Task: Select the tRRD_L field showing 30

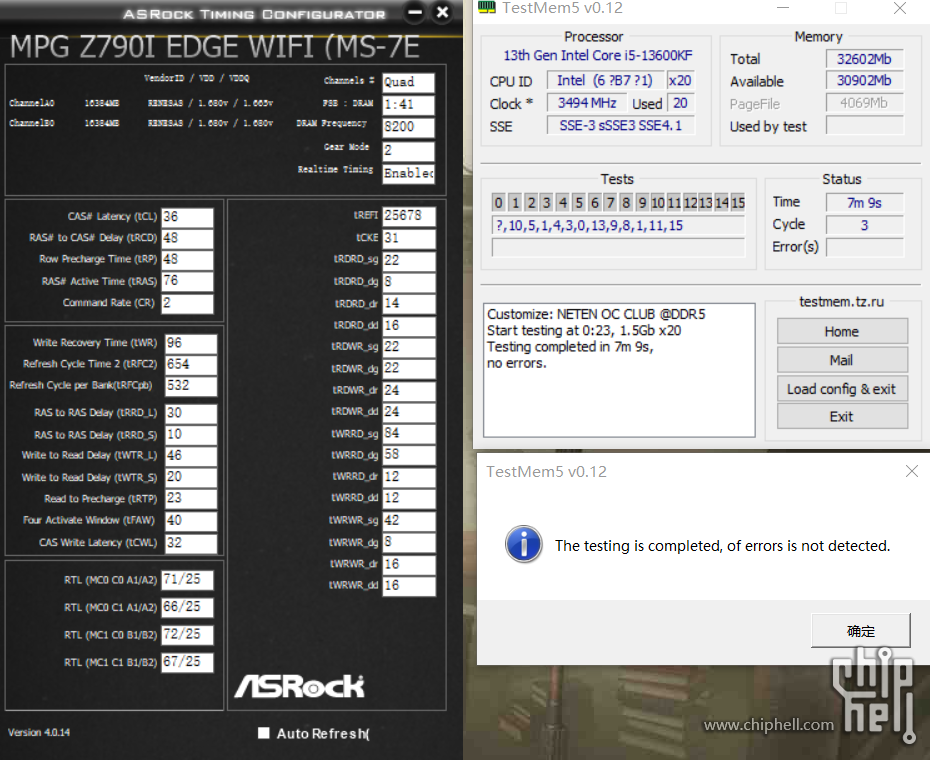Action: 191,414
